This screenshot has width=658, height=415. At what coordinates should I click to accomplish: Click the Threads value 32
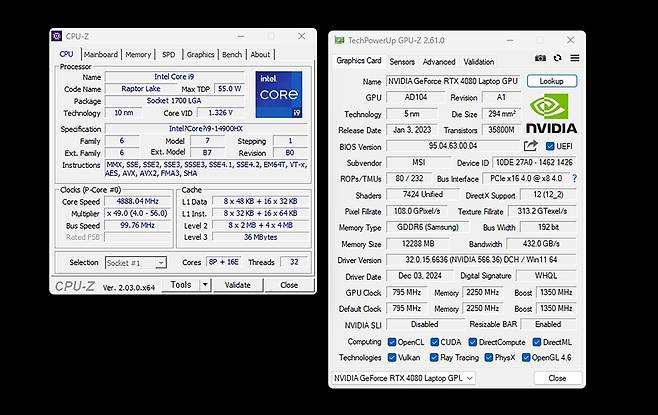coord(294,262)
